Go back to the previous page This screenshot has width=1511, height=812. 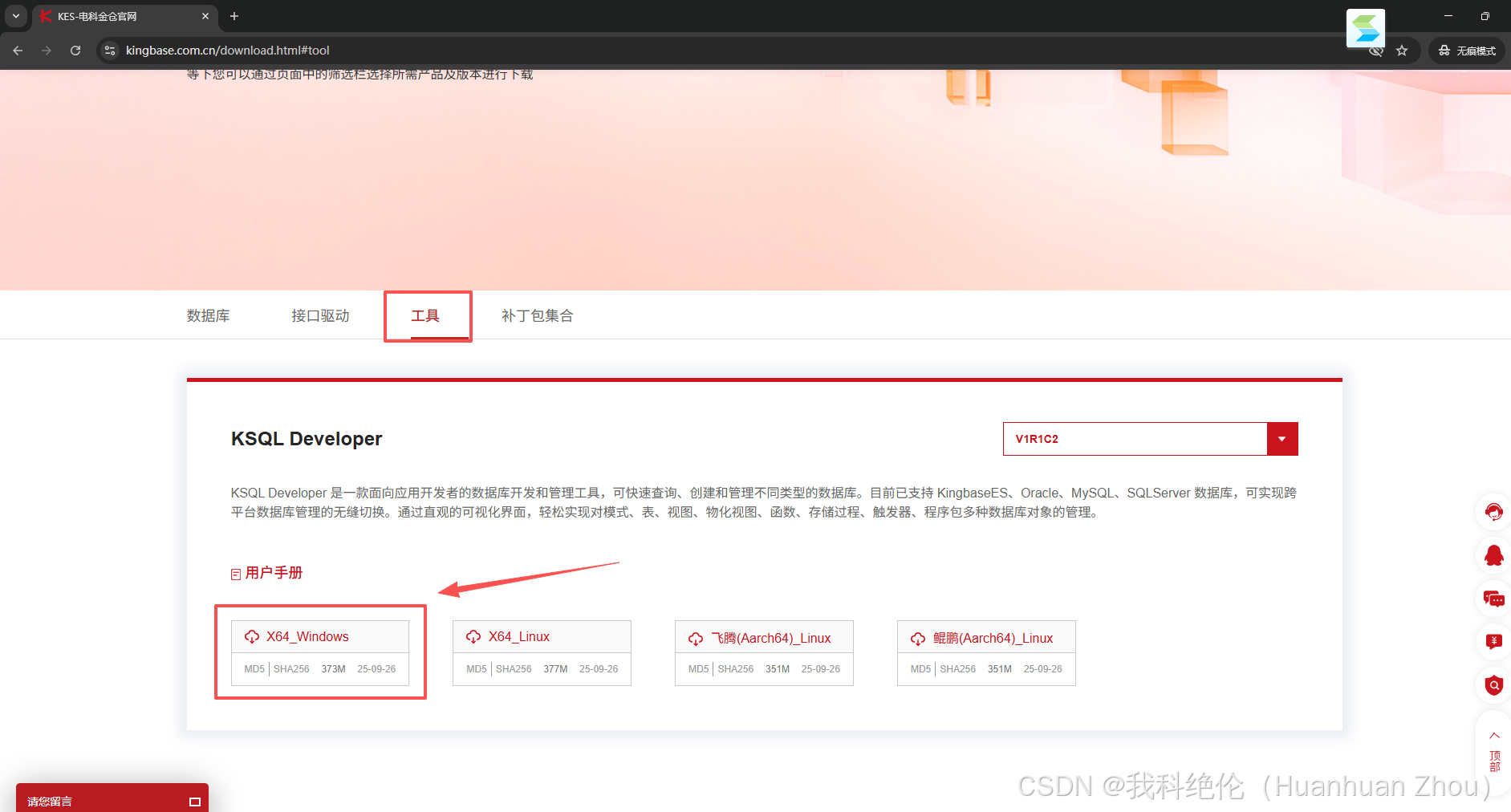pyautogui.click(x=18, y=51)
